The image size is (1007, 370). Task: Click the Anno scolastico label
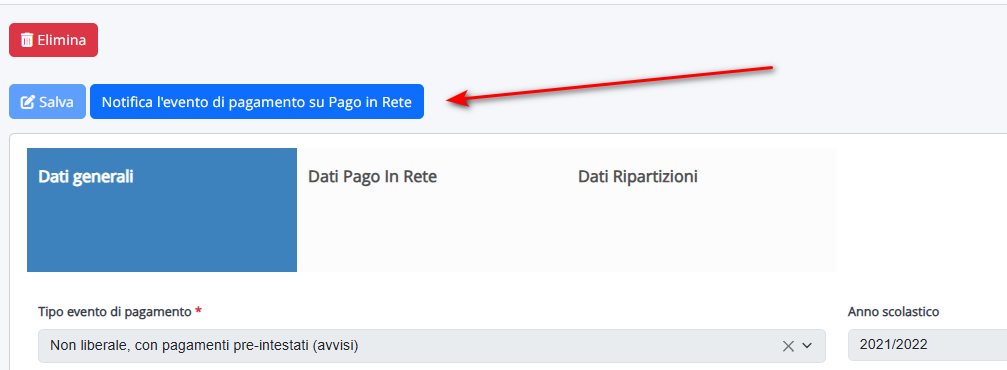(x=893, y=312)
